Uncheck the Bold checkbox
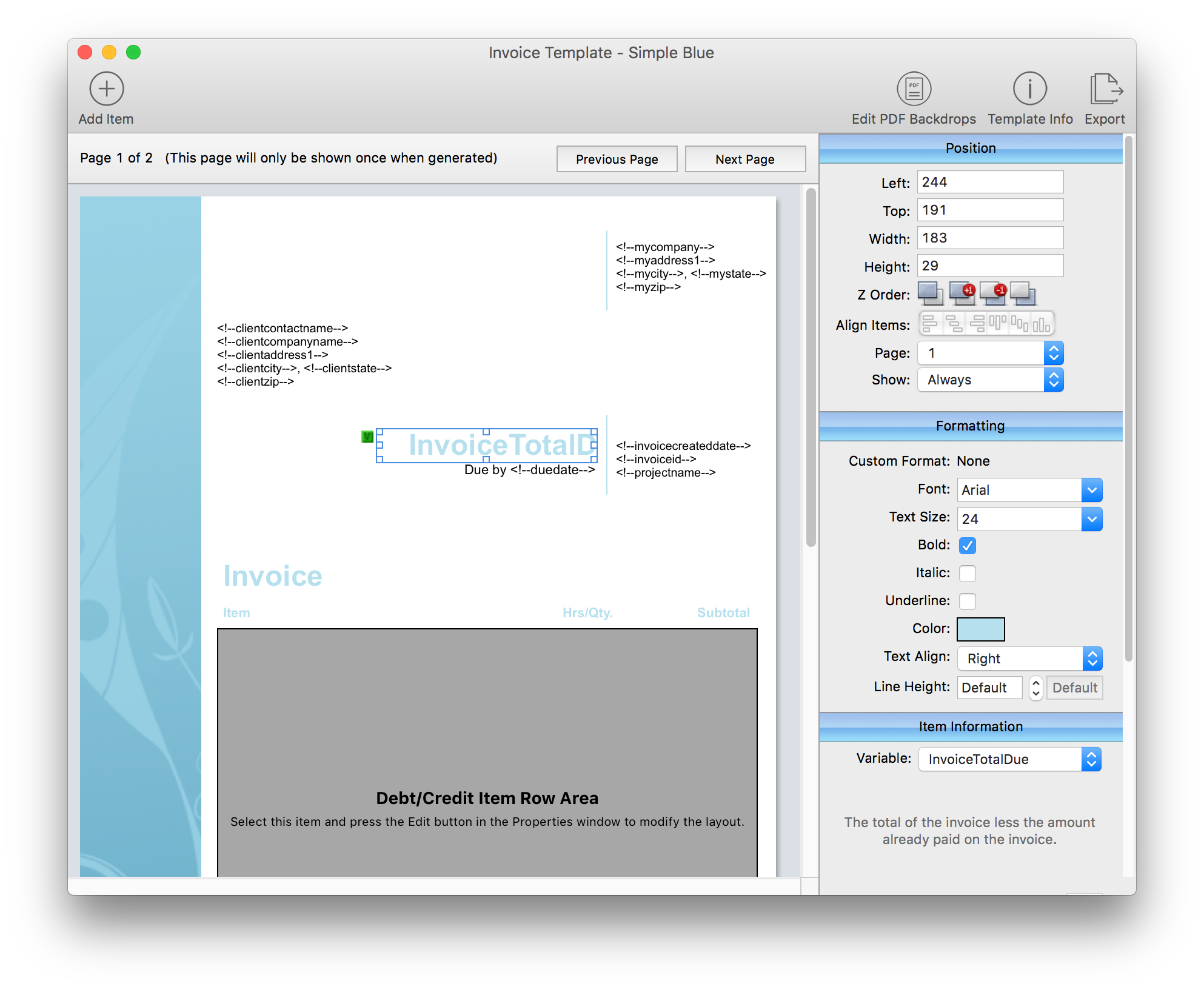1204x992 pixels. 968,546
